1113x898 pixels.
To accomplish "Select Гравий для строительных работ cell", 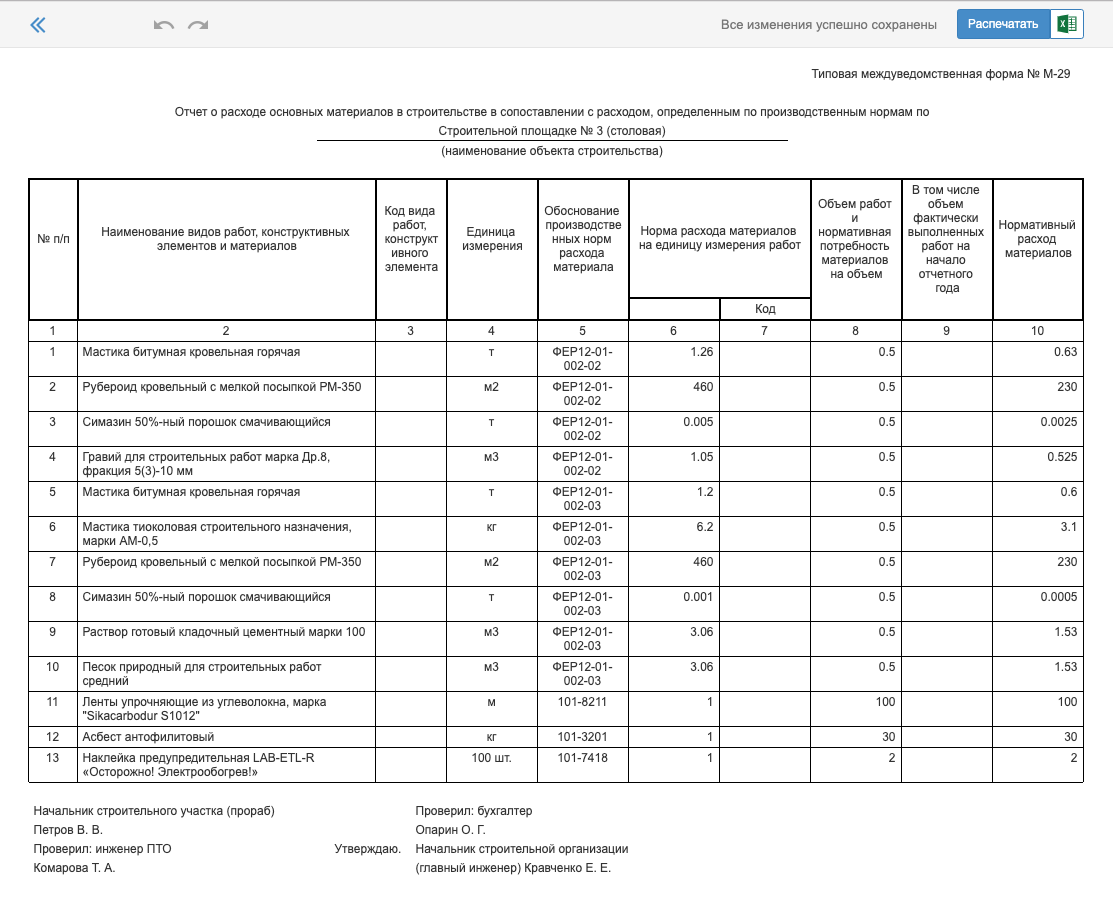I will coord(226,464).
